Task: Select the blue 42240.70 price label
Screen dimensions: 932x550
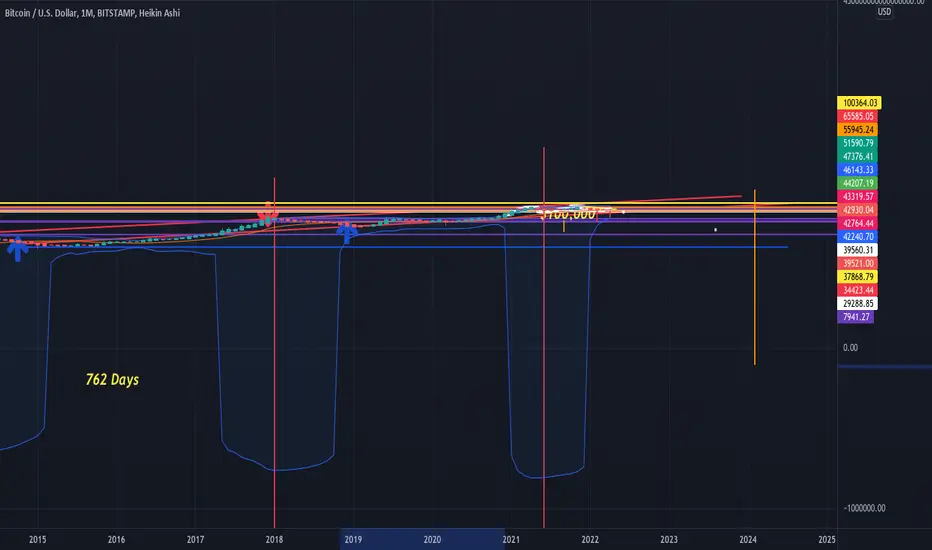Action: 857,237
